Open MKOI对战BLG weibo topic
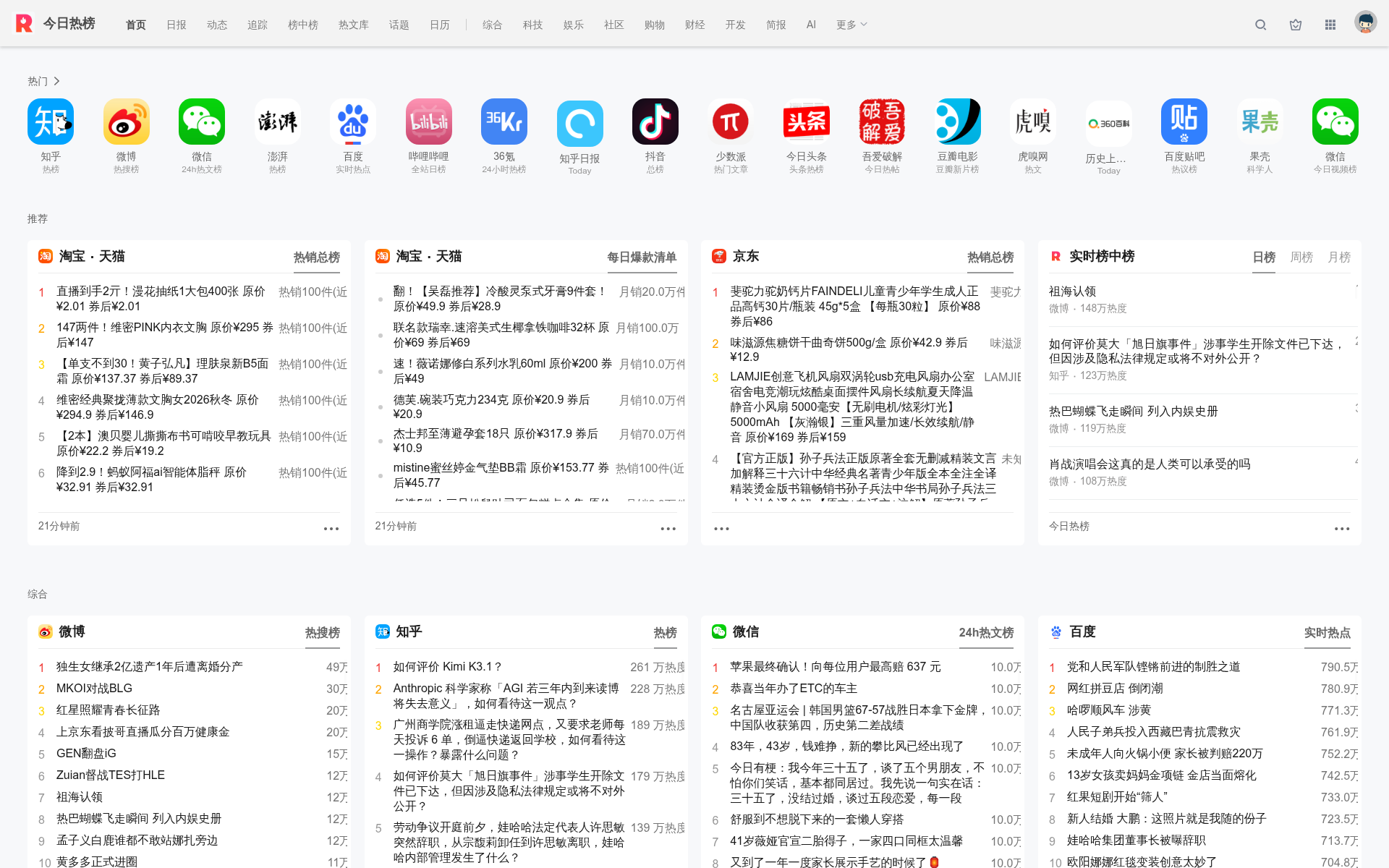 tap(94, 689)
